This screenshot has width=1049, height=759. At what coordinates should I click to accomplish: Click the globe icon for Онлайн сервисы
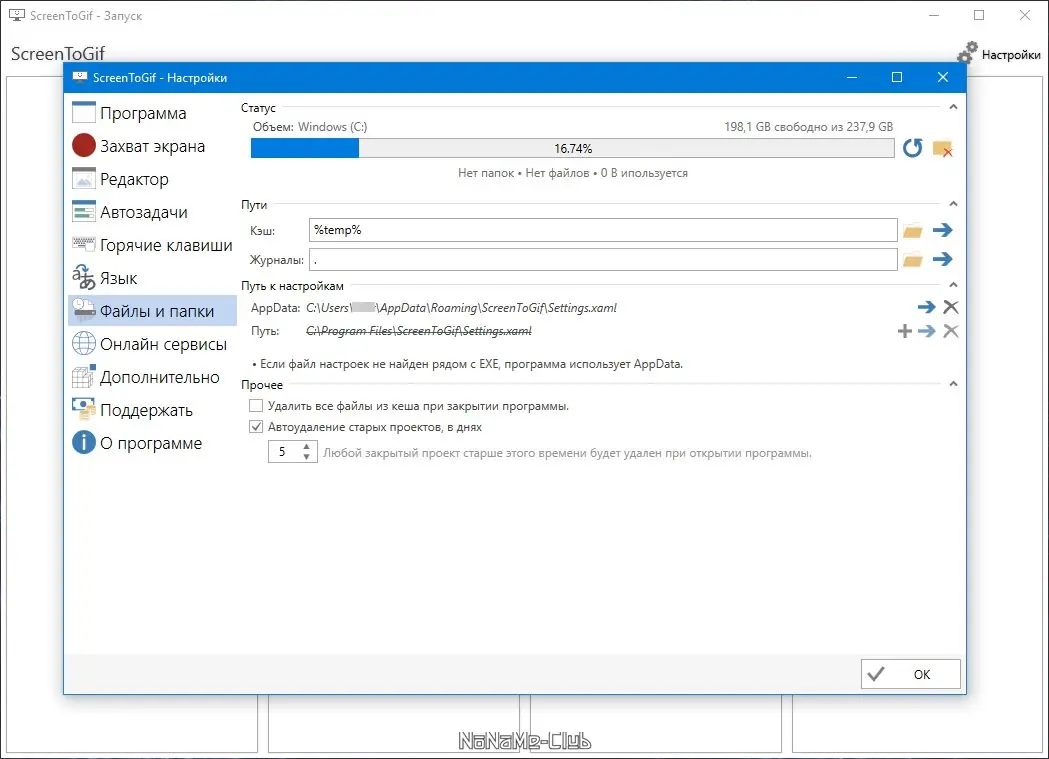click(84, 343)
